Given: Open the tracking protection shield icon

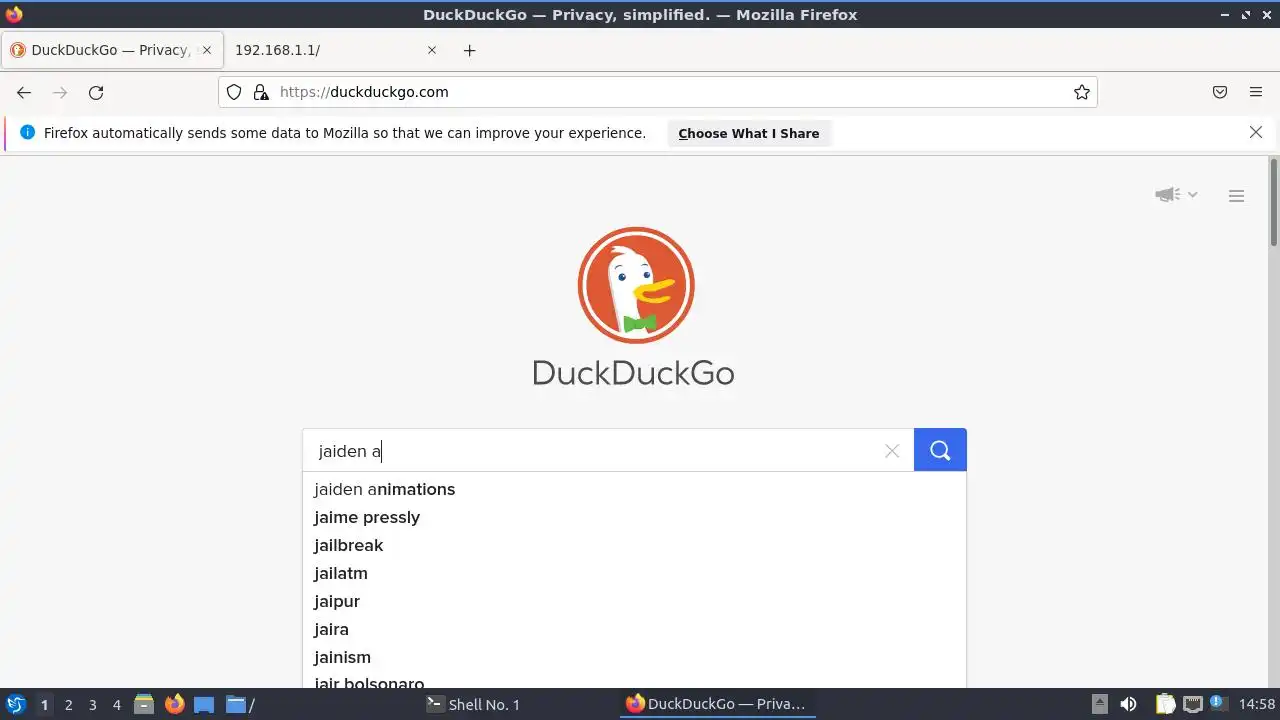Looking at the screenshot, I should (234, 92).
